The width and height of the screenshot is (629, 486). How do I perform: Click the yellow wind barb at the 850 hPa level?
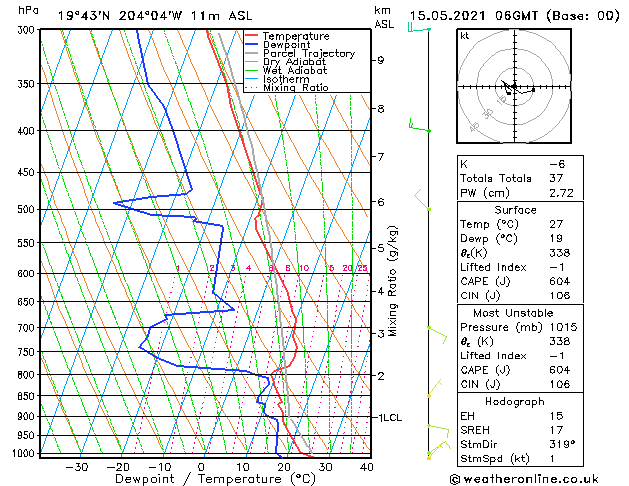coord(434,388)
